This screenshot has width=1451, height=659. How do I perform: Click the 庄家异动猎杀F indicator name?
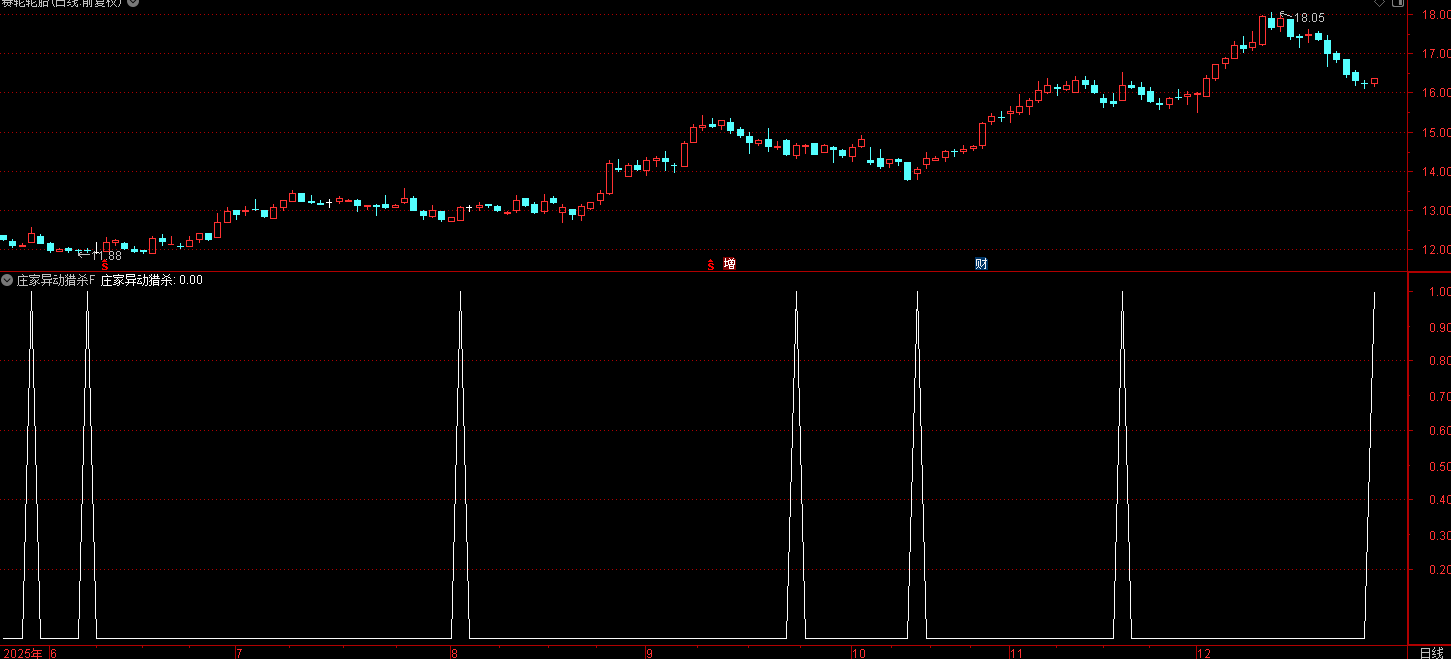click(x=55, y=280)
